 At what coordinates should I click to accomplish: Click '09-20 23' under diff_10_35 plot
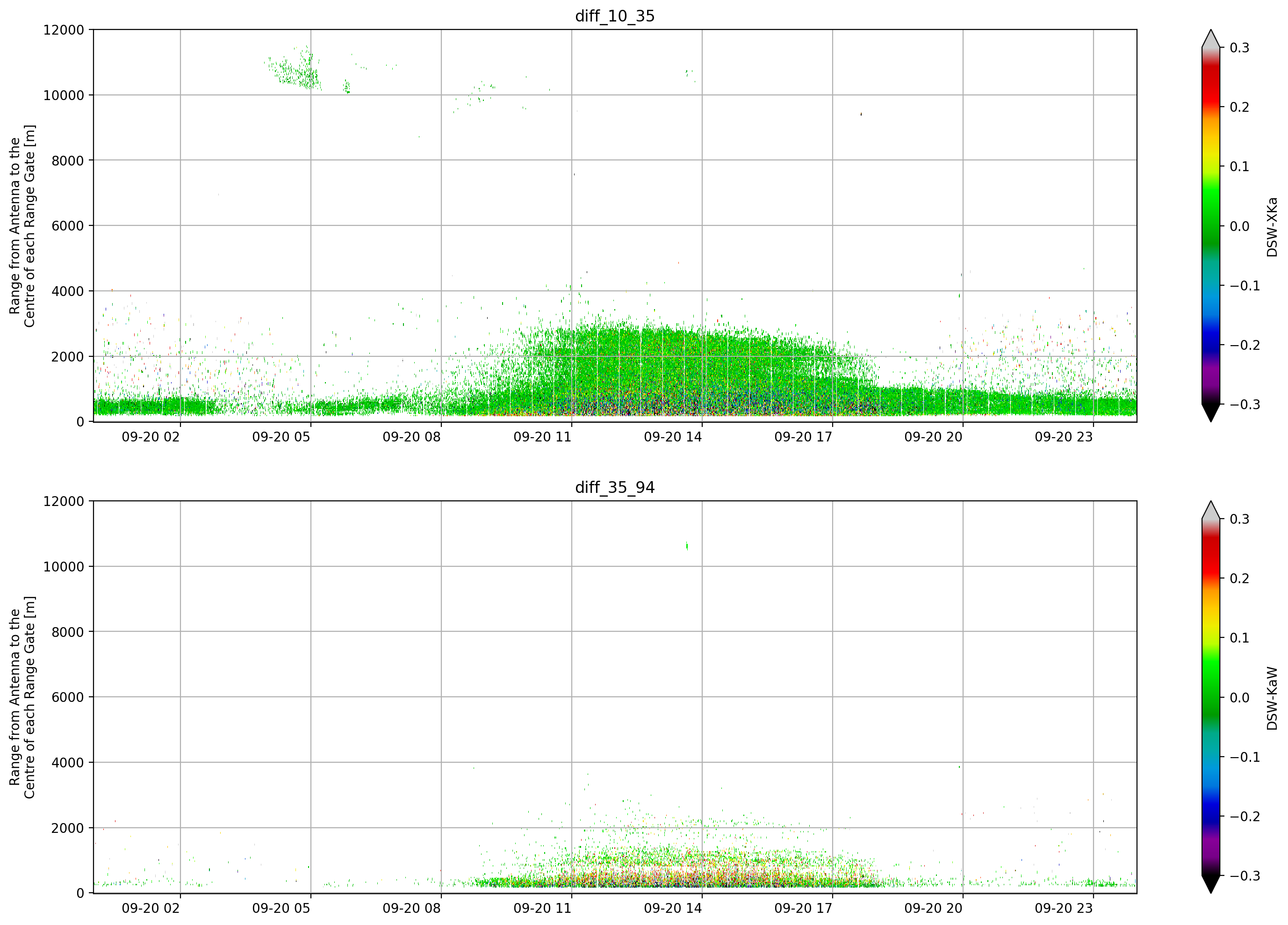coord(1064,437)
